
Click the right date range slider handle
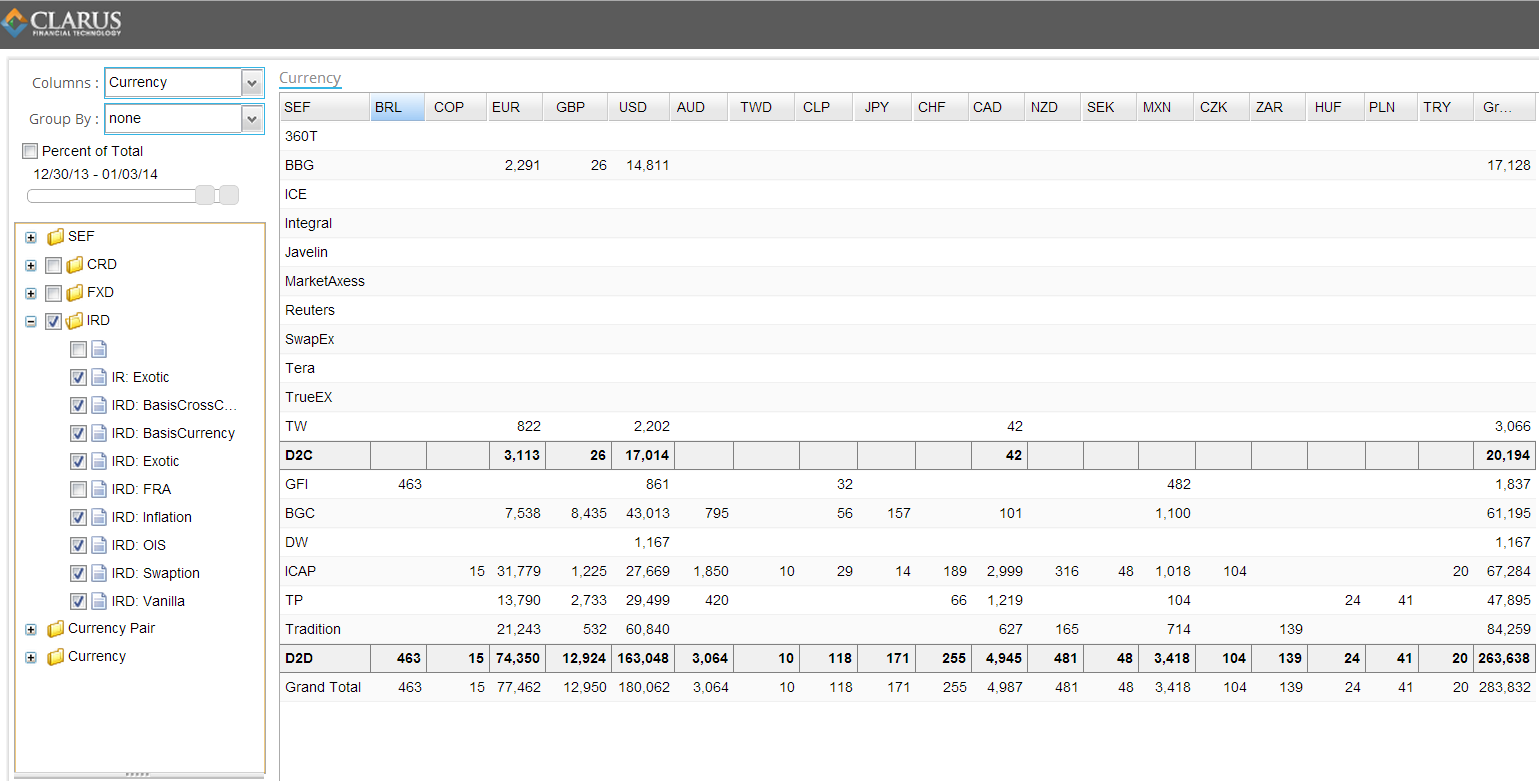pyautogui.click(x=229, y=195)
